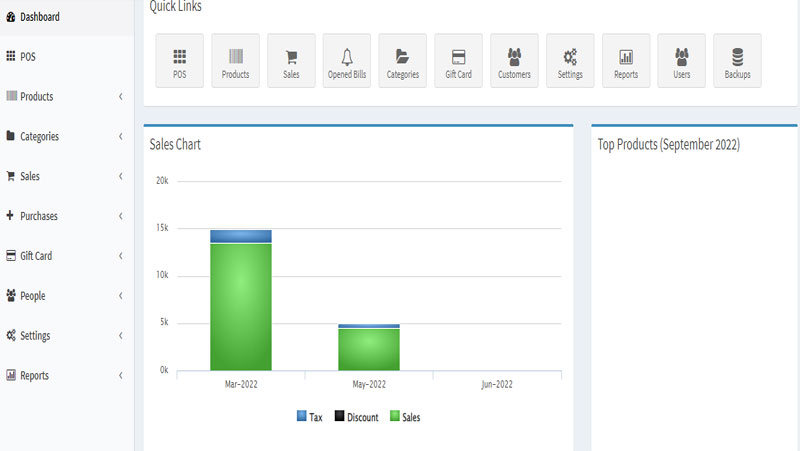Open the Sales cart quick link
Screen dimensions: 800x451
tap(291, 61)
